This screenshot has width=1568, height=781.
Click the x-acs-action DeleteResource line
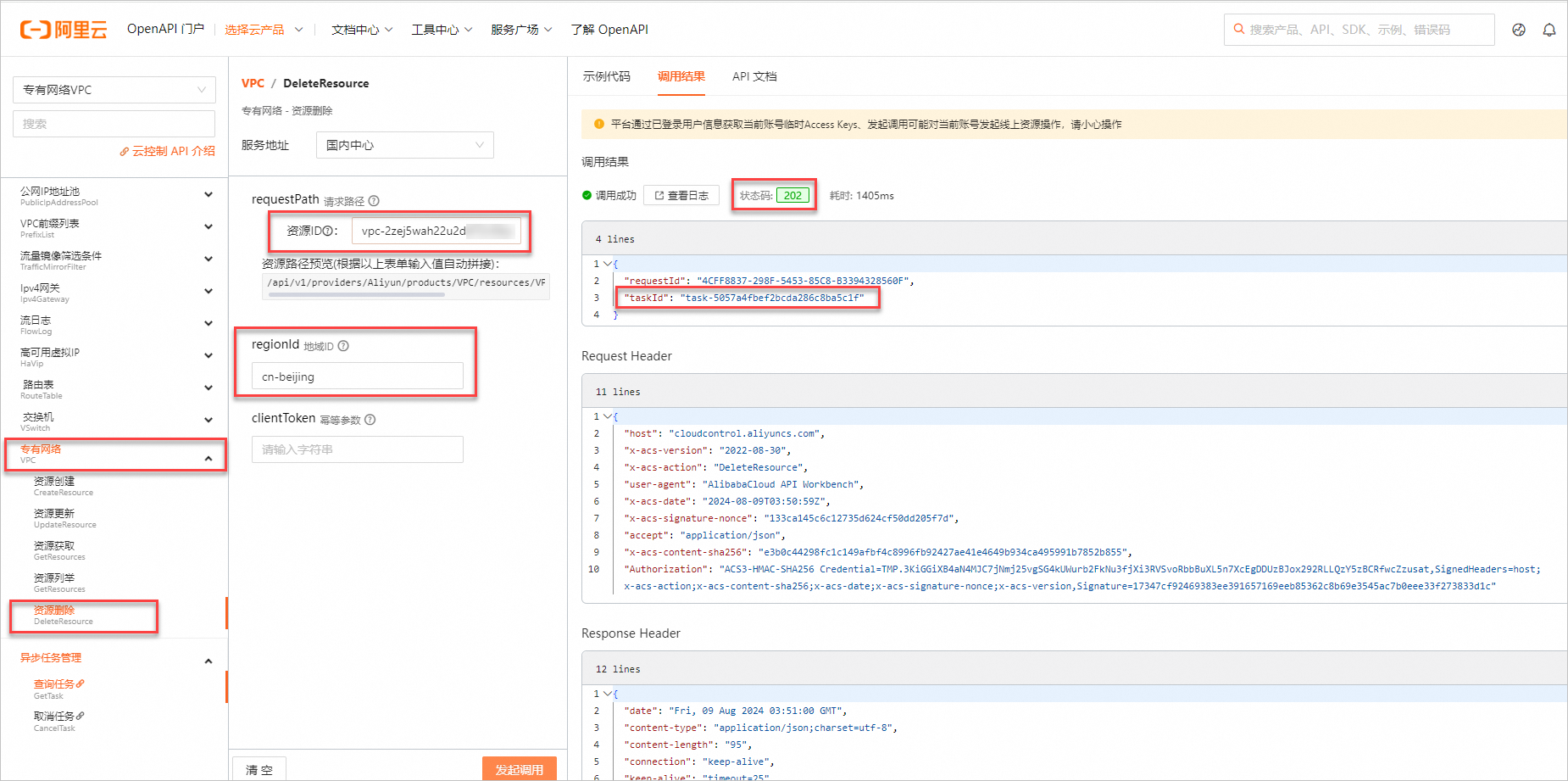click(x=716, y=467)
